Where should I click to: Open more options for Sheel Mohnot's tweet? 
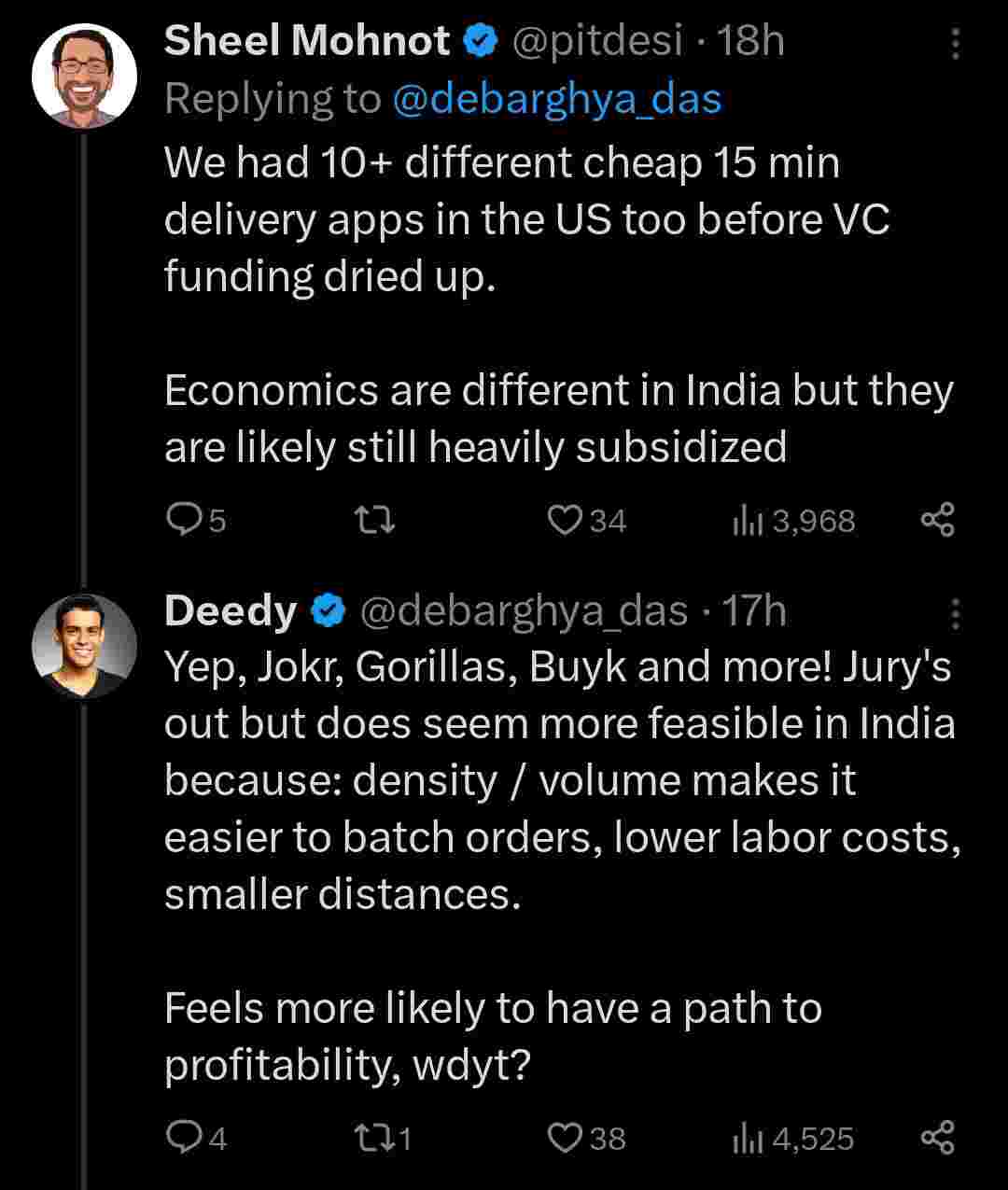(955, 44)
